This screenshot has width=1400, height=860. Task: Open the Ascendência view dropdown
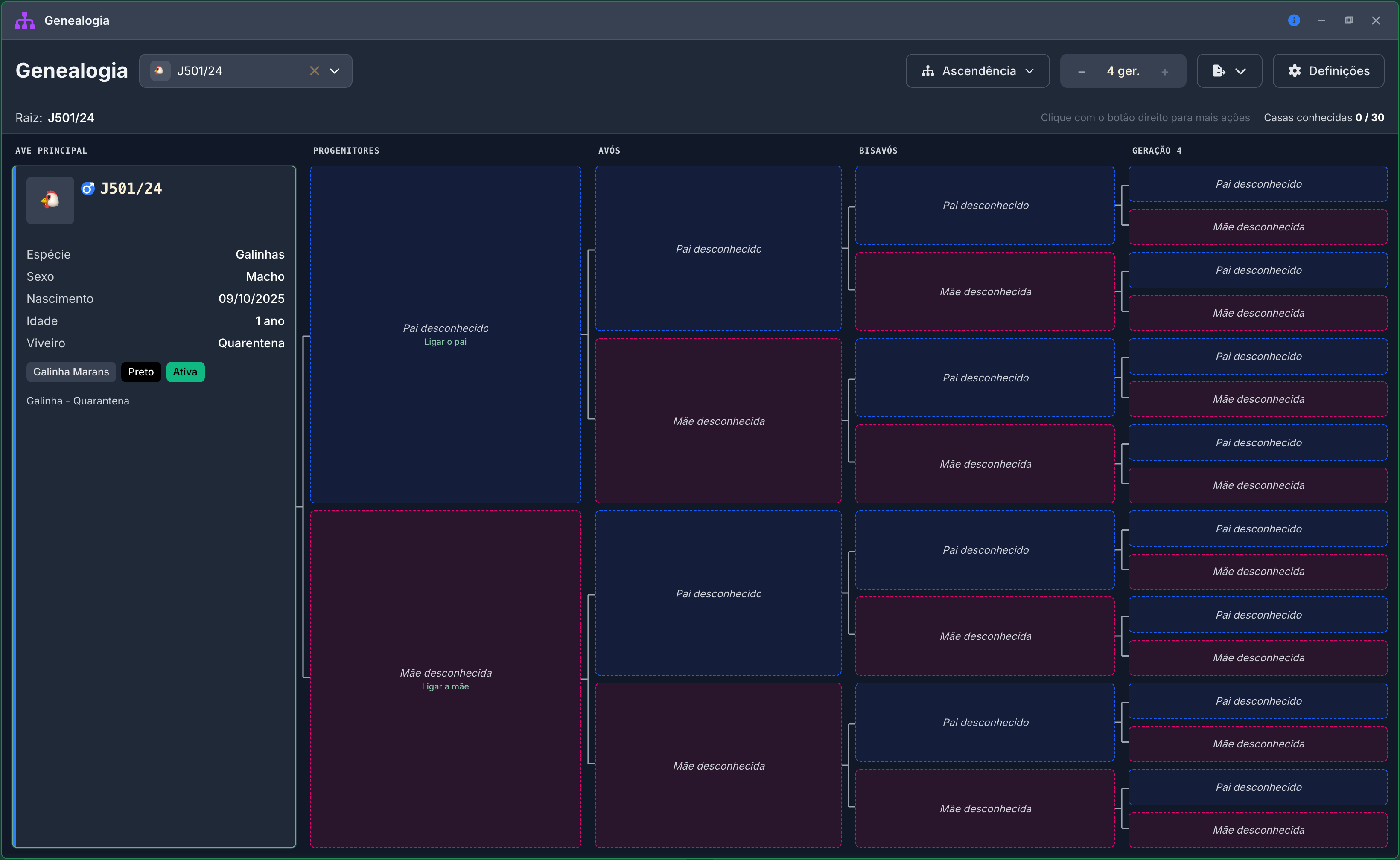click(977, 70)
